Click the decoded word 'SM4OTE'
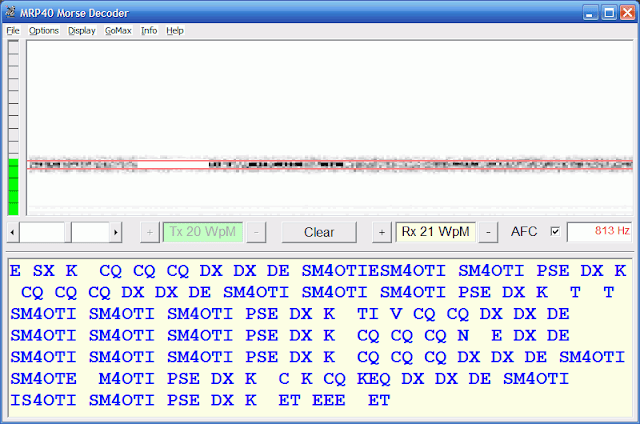This screenshot has width=640, height=424. pos(43,379)
